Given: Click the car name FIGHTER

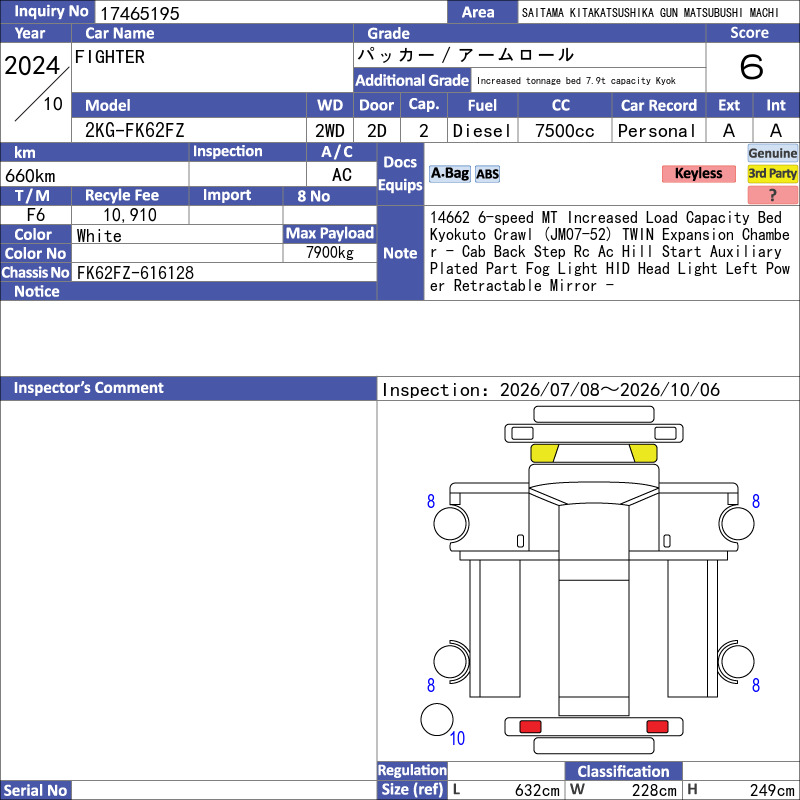Looking at the screenshot, I should 110,57.
